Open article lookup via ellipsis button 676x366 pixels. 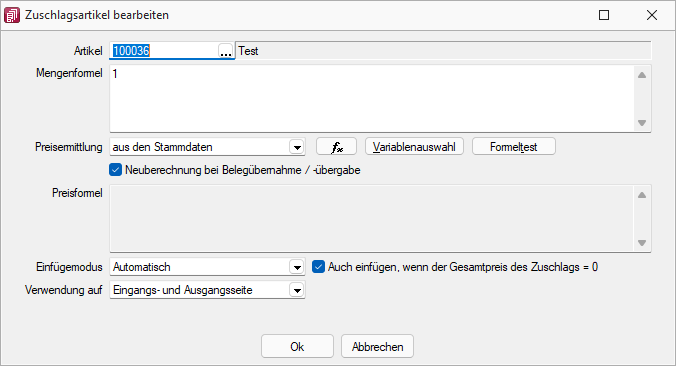pyautogui.click(x=226, y=51)
